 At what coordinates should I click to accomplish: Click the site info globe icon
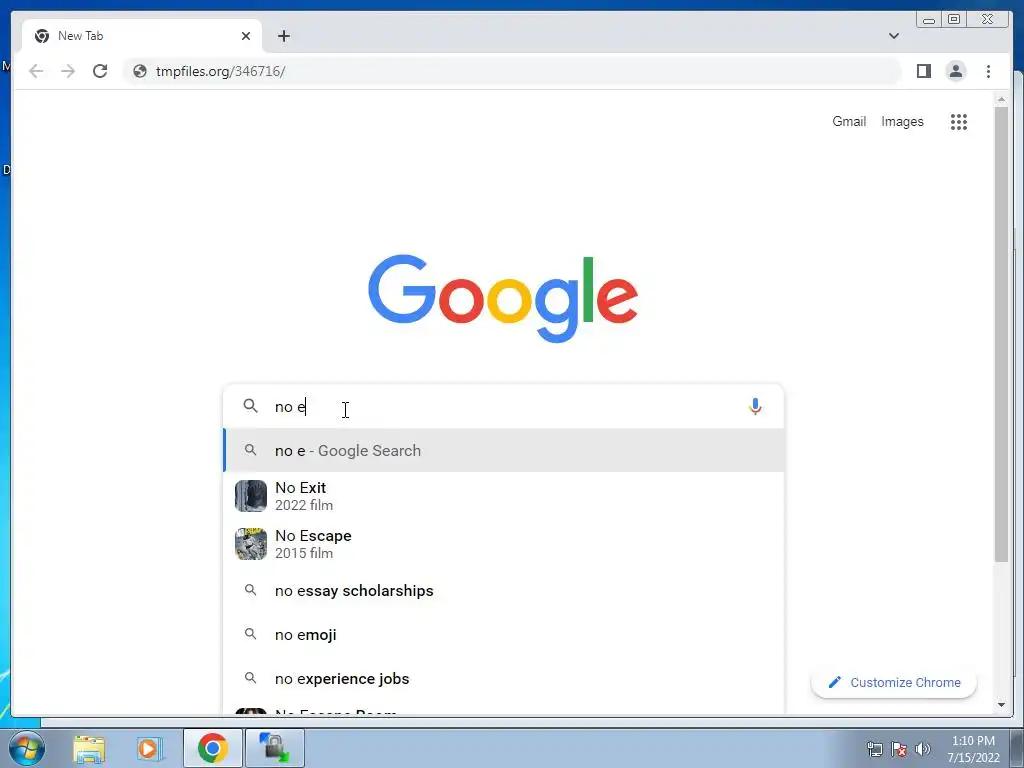pos(140,71)
